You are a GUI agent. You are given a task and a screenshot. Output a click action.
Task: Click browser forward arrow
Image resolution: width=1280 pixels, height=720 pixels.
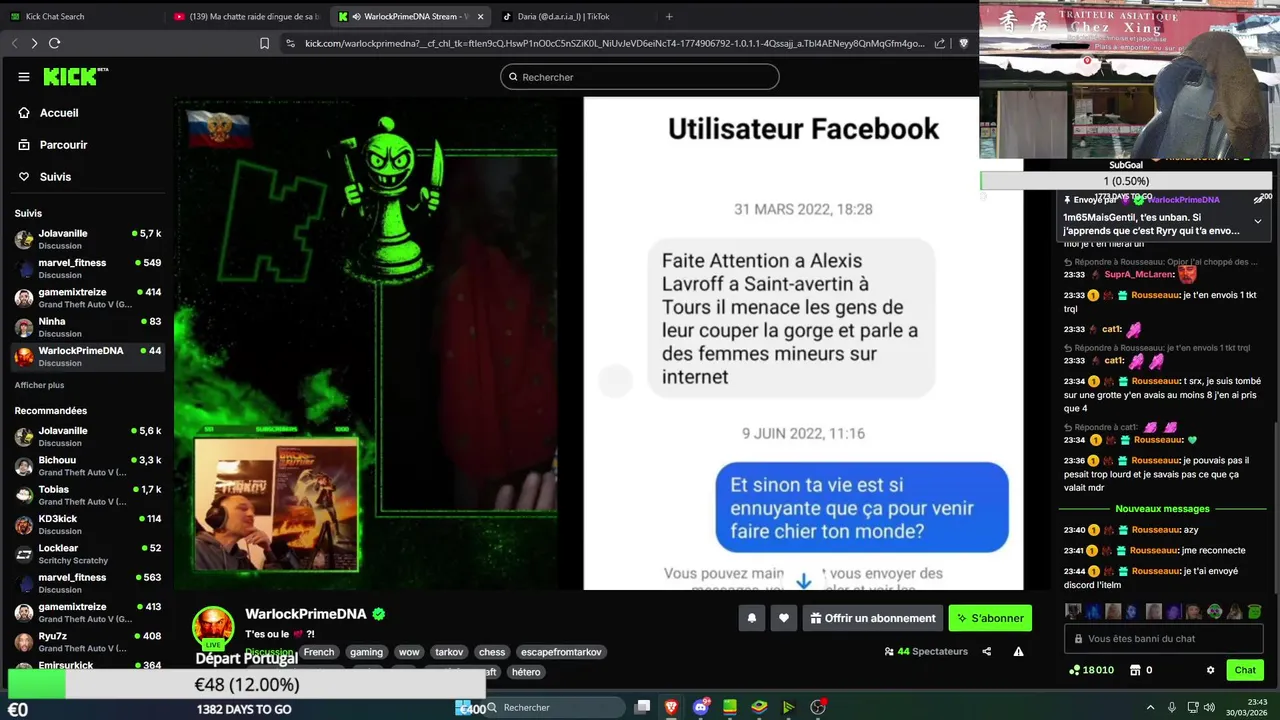point(34,43)
